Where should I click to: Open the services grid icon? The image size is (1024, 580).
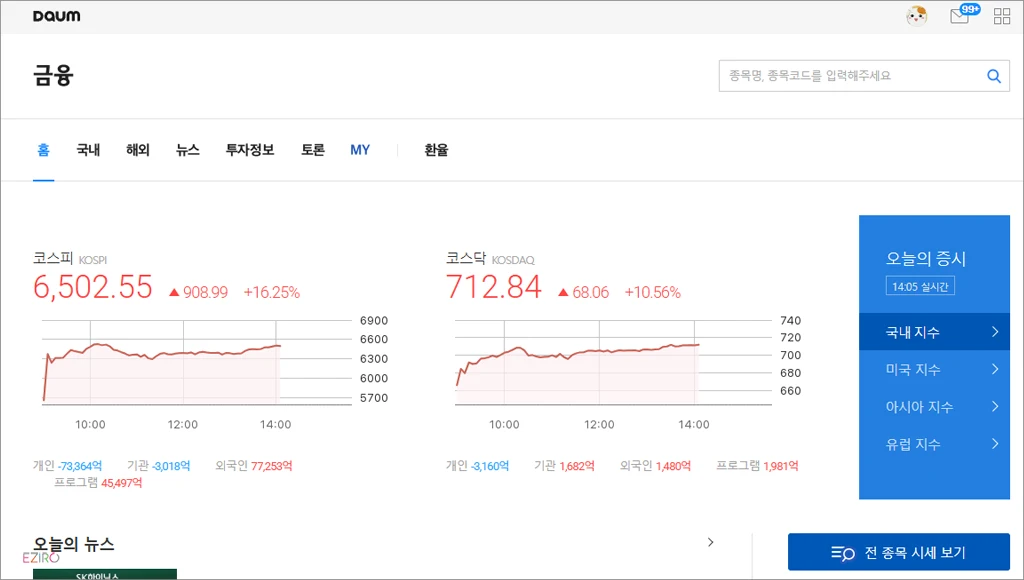tap(1002, 16)
